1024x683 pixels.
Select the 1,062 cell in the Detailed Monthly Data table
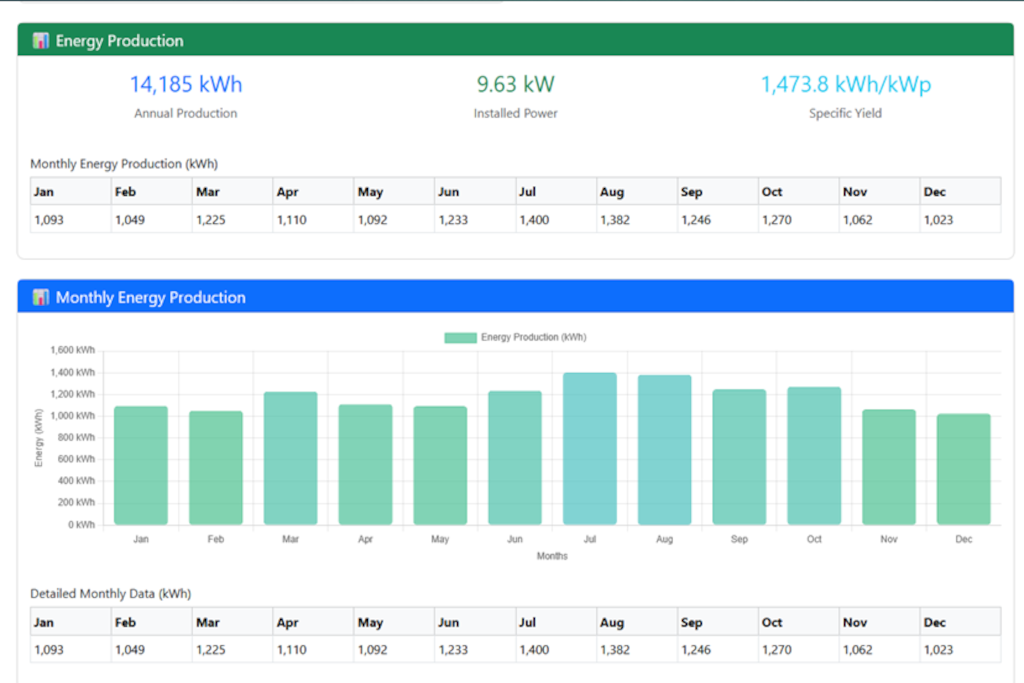[879, 650]
